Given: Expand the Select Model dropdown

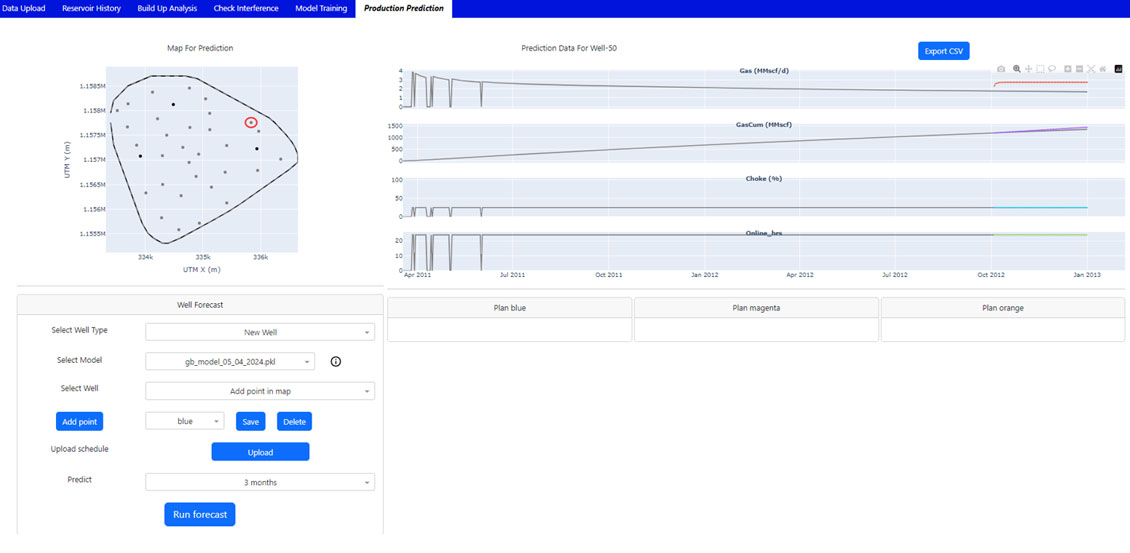Looking at the screenshot, I should click(x=230, y=361).
